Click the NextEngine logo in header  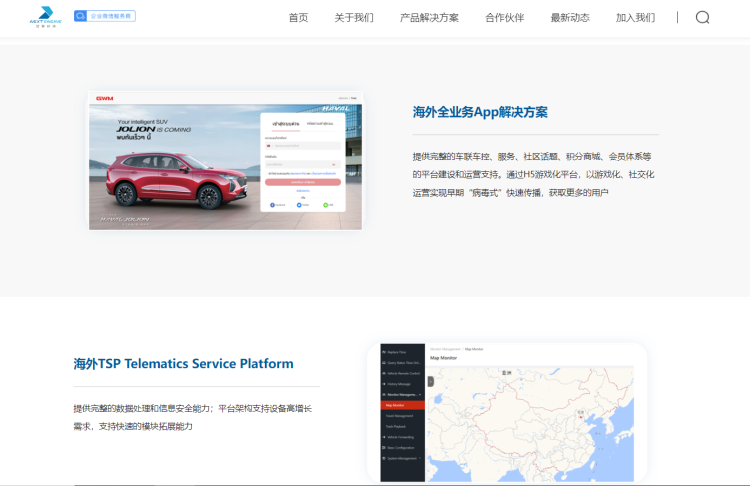45,16
